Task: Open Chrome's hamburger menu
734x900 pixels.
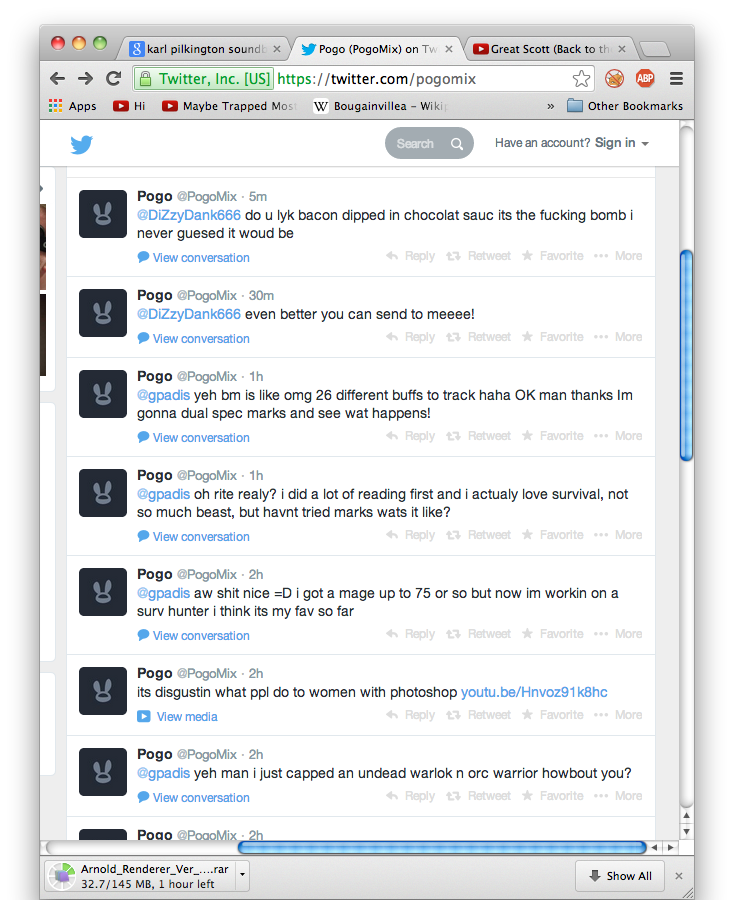Action: [x=676, y=79]
